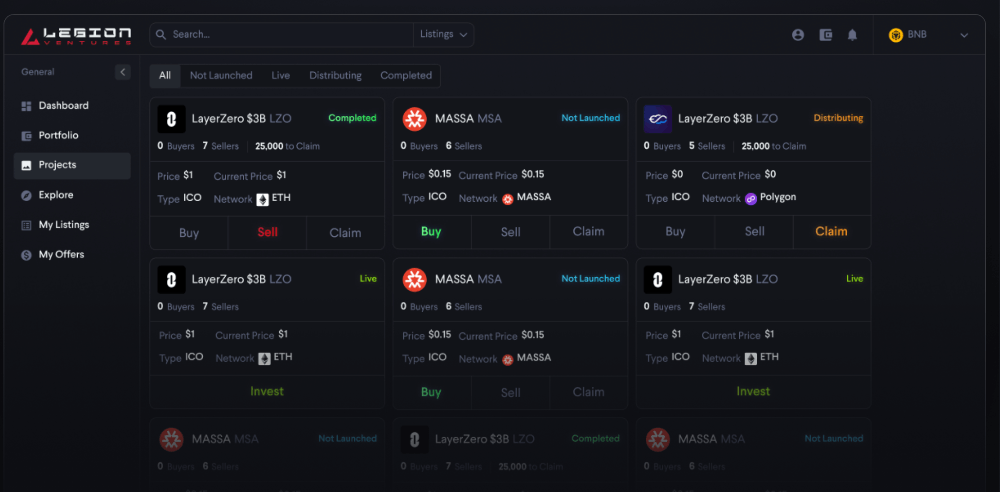Image resolution: width=1000 pixels, height=492 pixels.
Task: Click the Polygon network icon
Action: click(x=751, y=198)
